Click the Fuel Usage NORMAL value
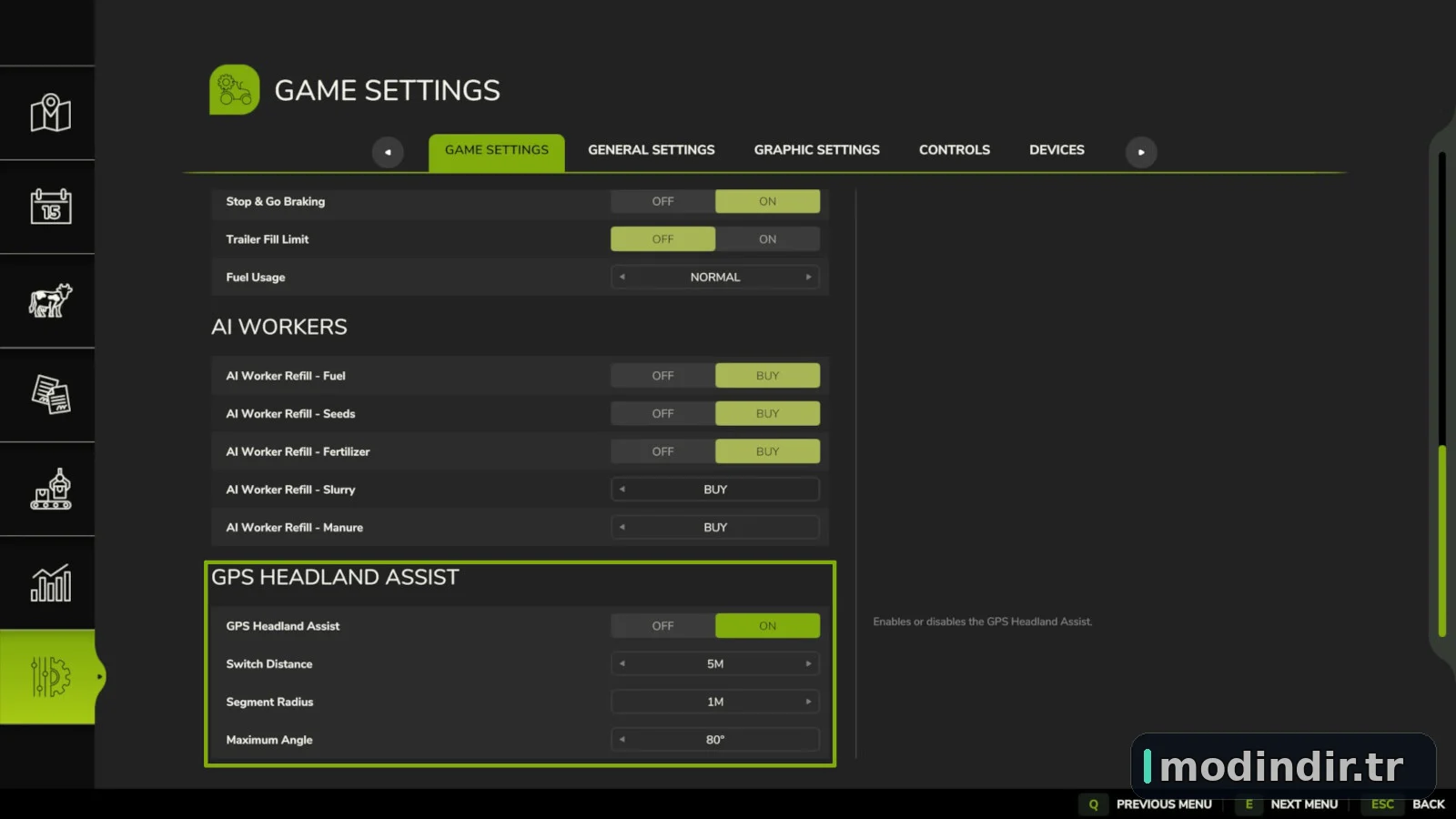Viewport: 1456px width, 819px height. (715, 278)
